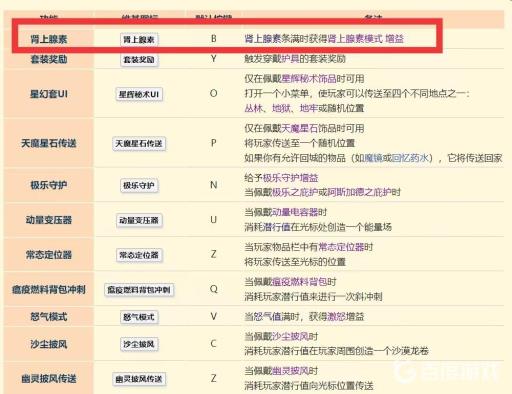
Task: Select the 极乐守护 name cell in first column
Action: click(x=49, y=185)
